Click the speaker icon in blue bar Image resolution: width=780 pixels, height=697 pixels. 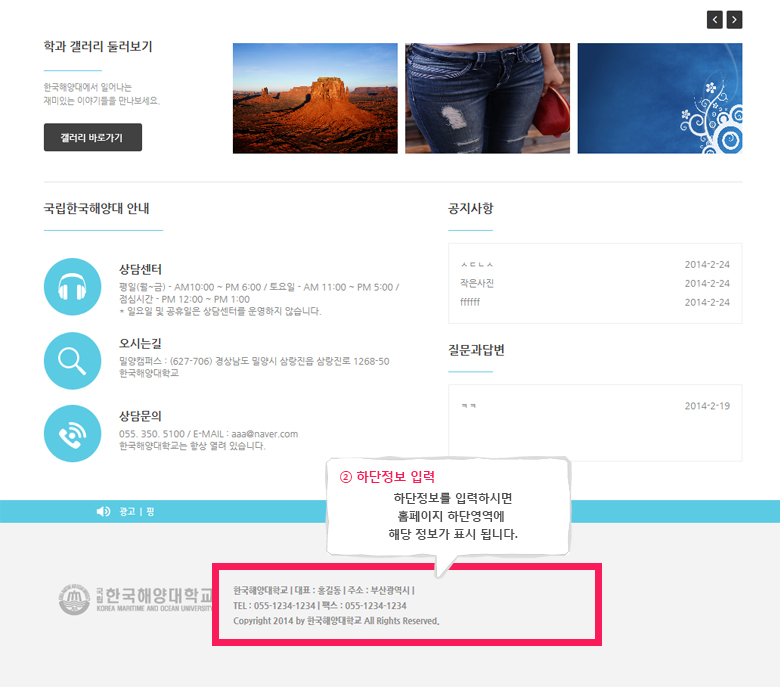click(103, 511)
